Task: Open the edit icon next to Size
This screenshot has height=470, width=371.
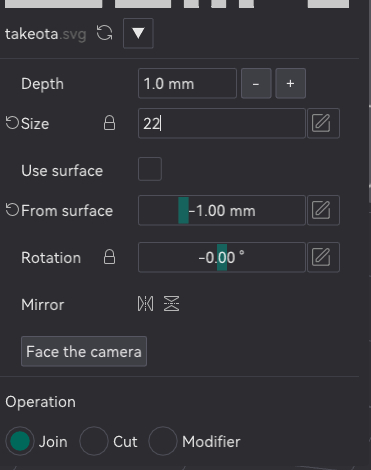Action: point(323,123)
